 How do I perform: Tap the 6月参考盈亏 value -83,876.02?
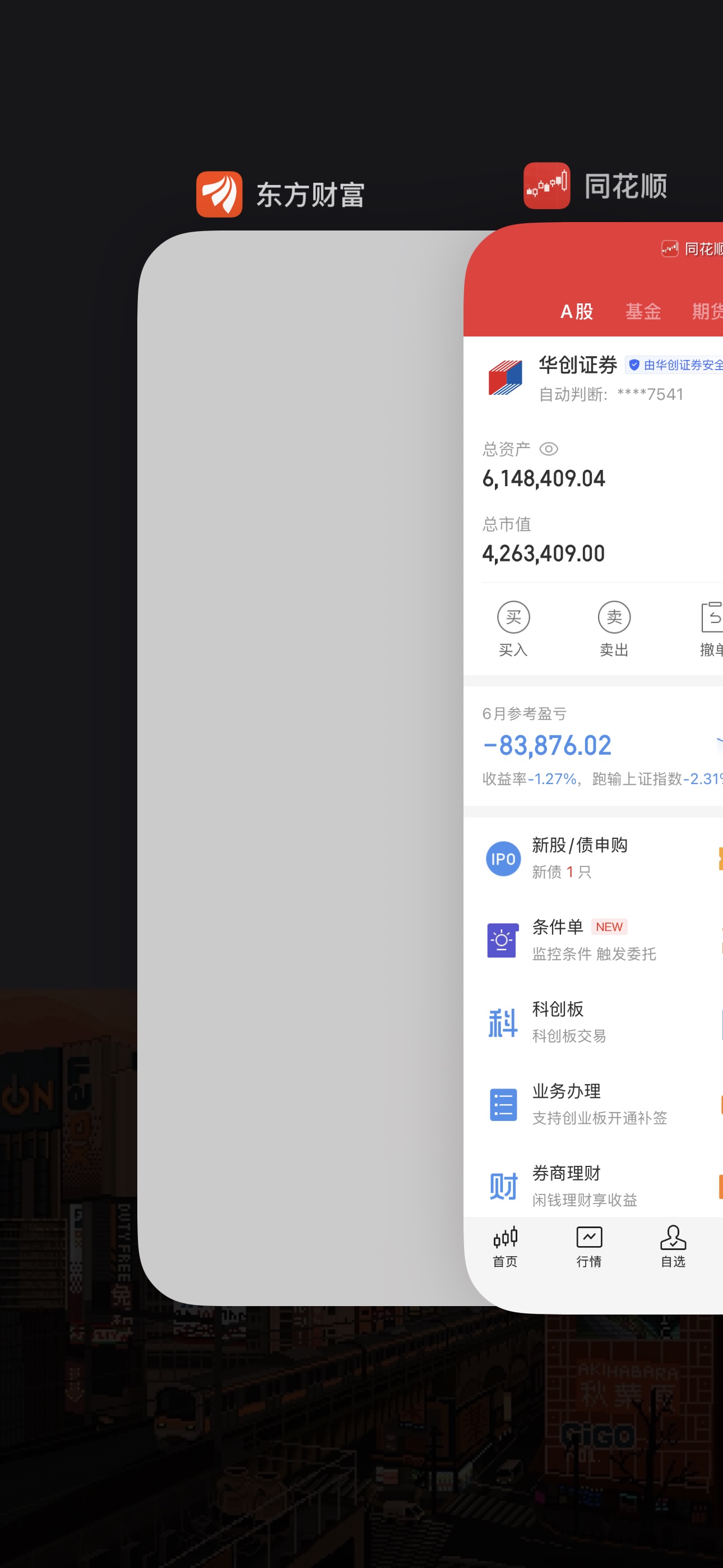546,746
